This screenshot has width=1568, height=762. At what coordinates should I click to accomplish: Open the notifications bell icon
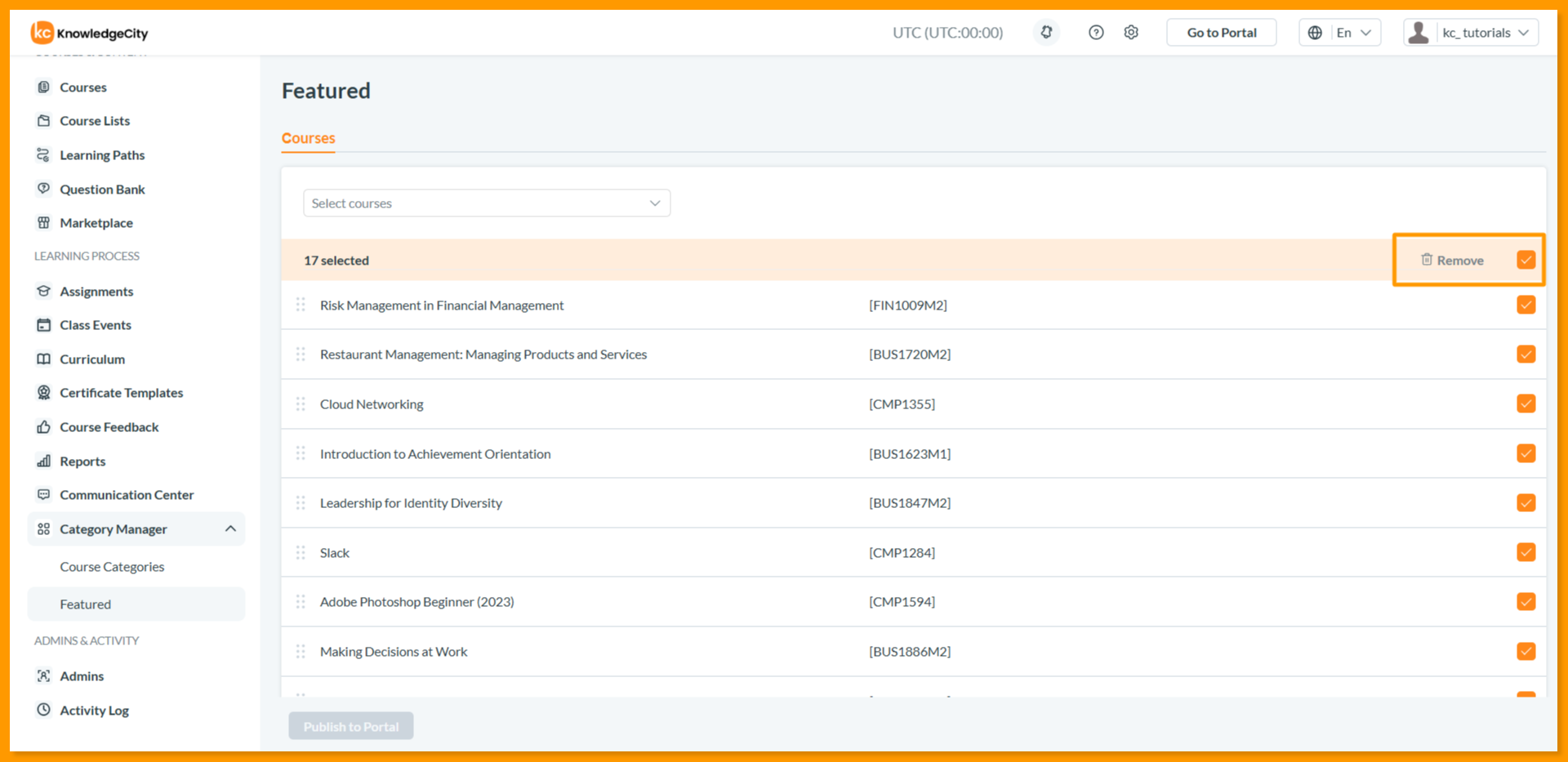pos(1046,33)
